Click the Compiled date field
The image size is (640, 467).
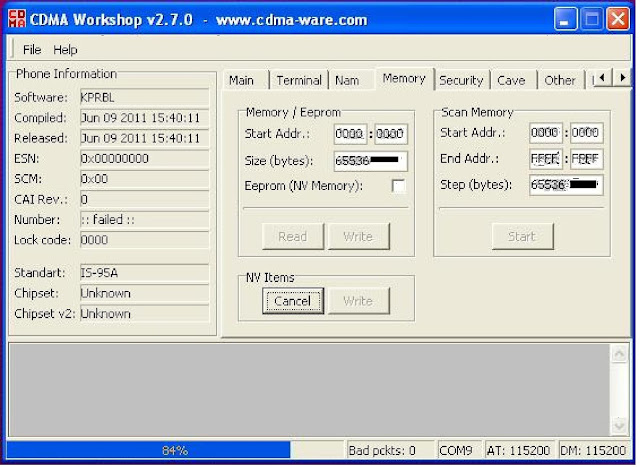pyautogui.click(x=144, y=118)
